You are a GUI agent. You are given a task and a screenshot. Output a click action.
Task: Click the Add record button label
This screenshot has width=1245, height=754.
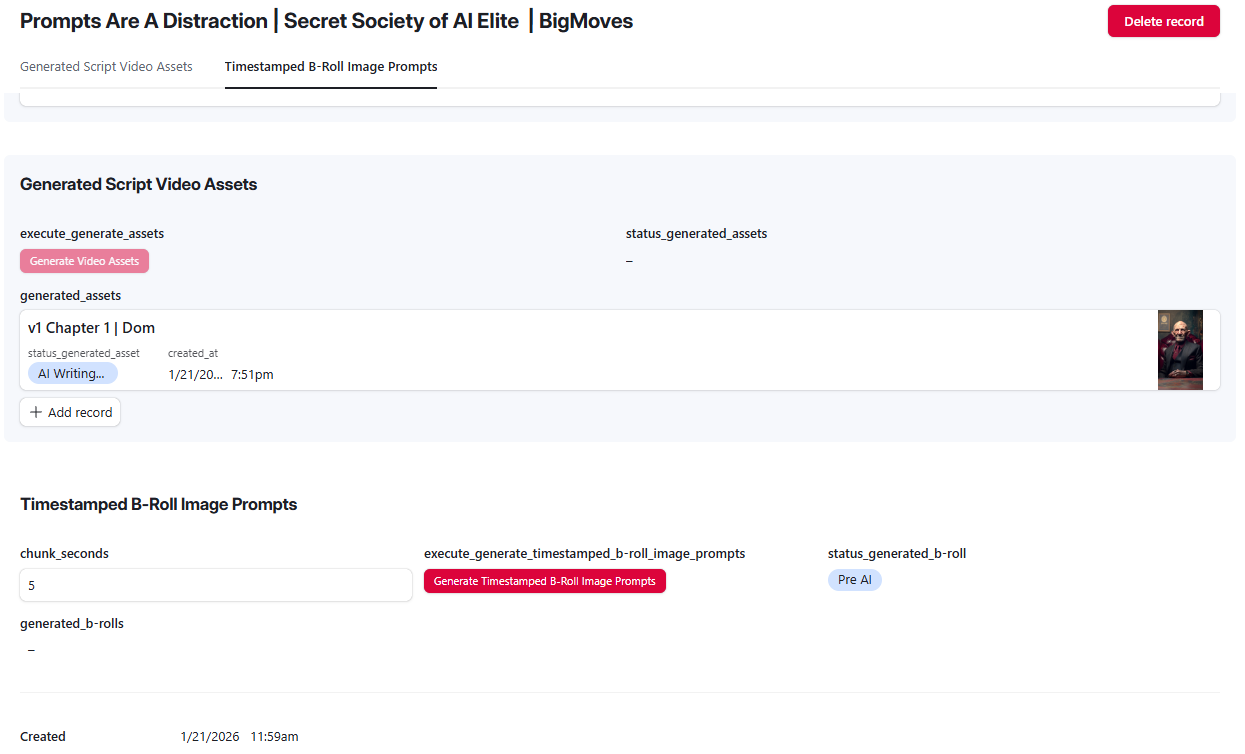coord(80,412)
